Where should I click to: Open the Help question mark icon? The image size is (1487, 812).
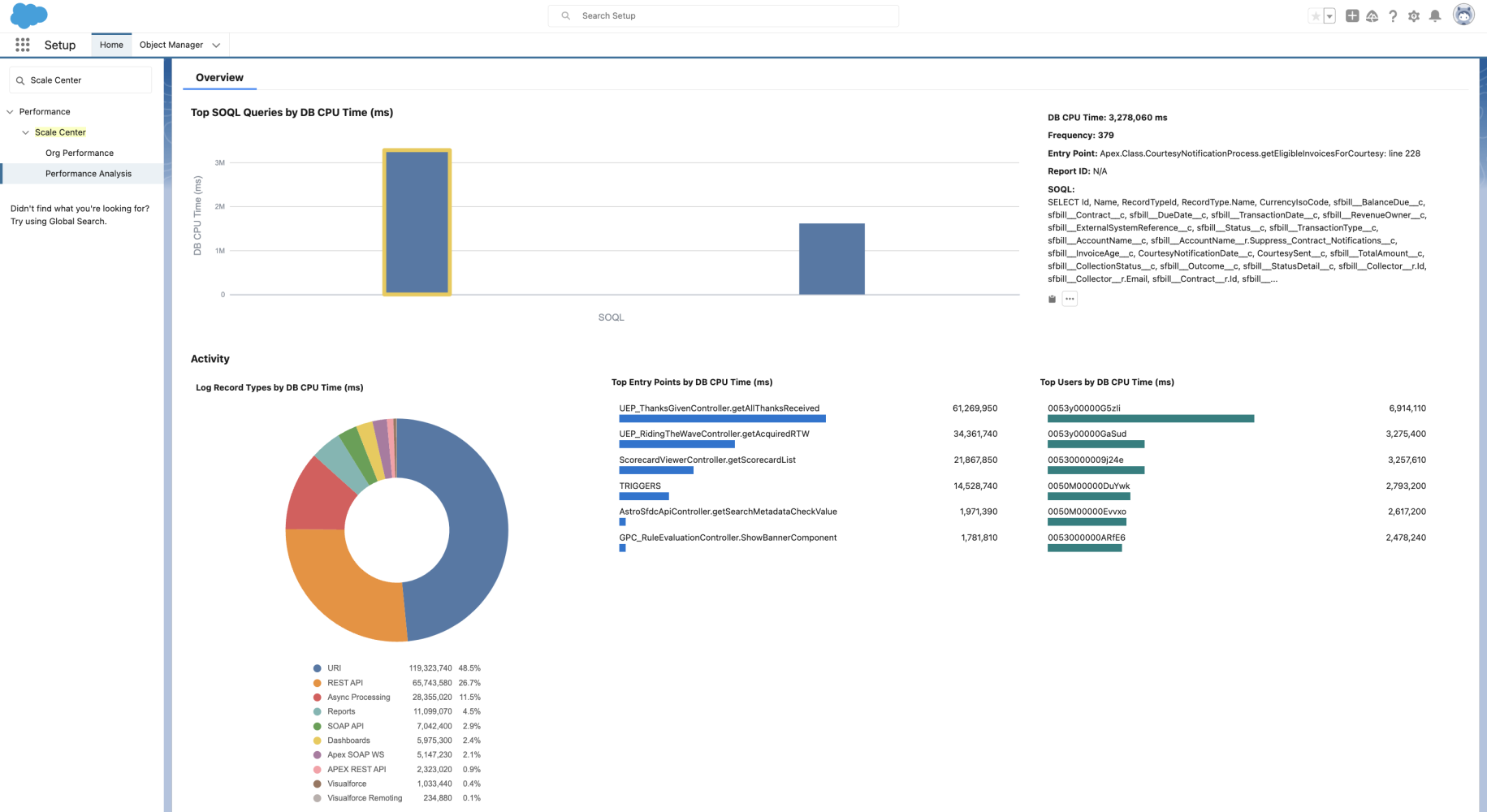(x=1393, y=15)
